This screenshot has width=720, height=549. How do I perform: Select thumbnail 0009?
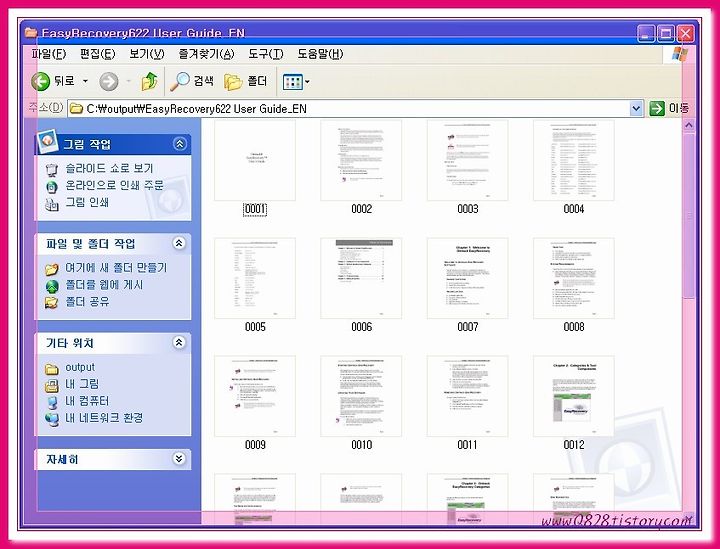point(255,396)
